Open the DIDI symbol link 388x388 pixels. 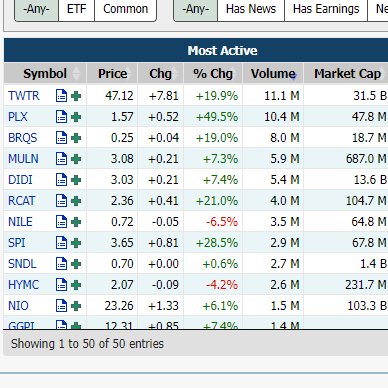click(x=20, y=180)
